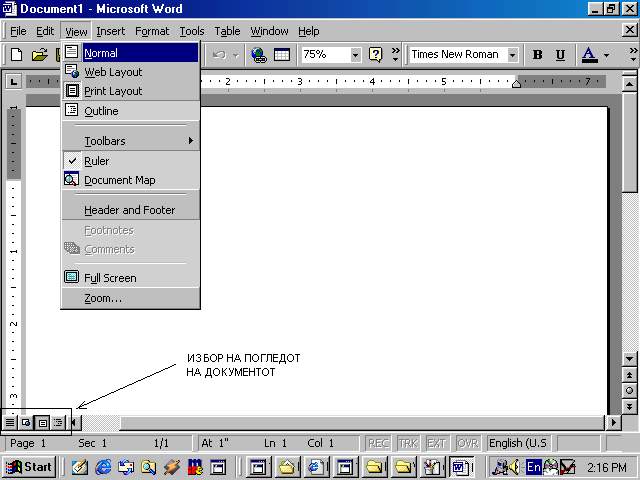Click the 75% zoom value field
The image size is (640, 480).
(326, 54)
